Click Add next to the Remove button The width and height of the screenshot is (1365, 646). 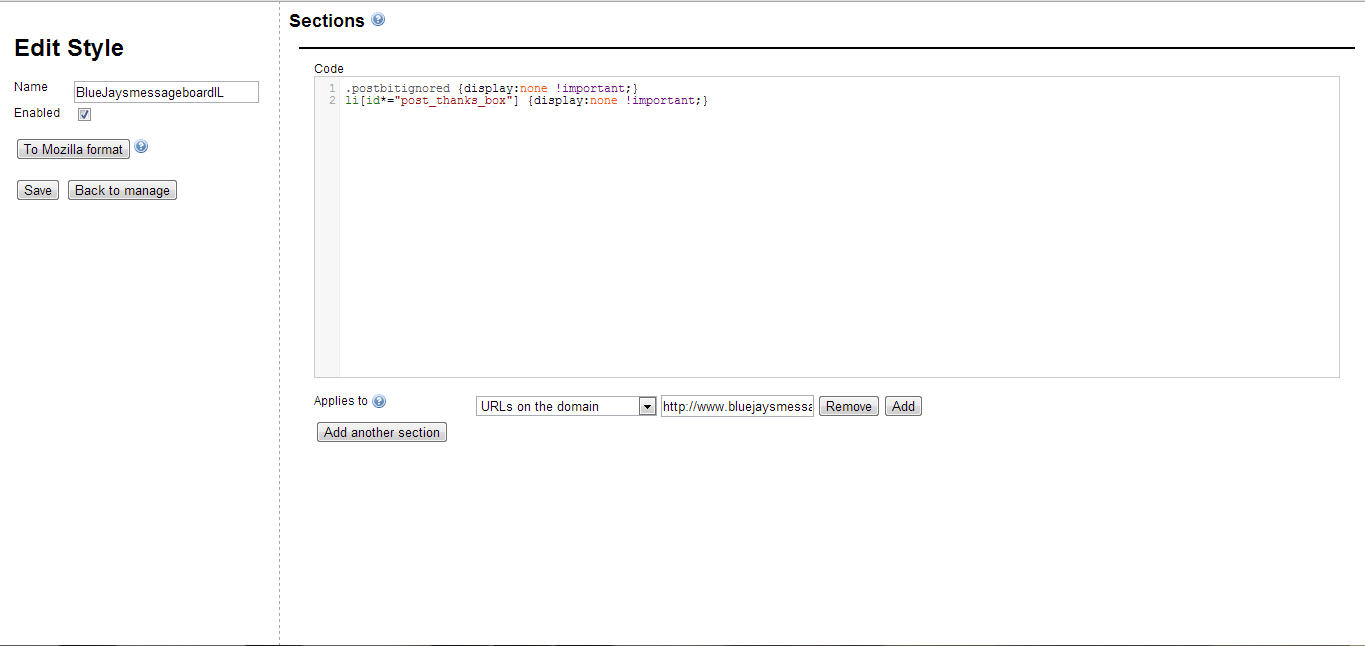click(903, 406)
